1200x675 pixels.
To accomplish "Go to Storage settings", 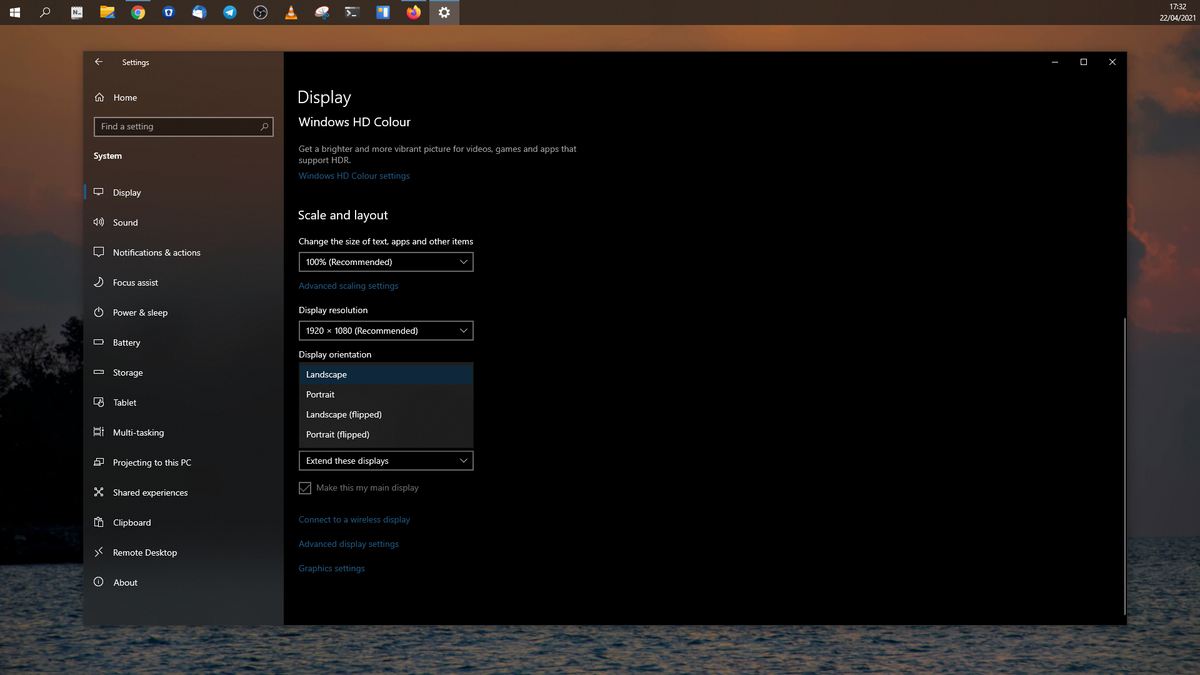I will coord(127,372).
